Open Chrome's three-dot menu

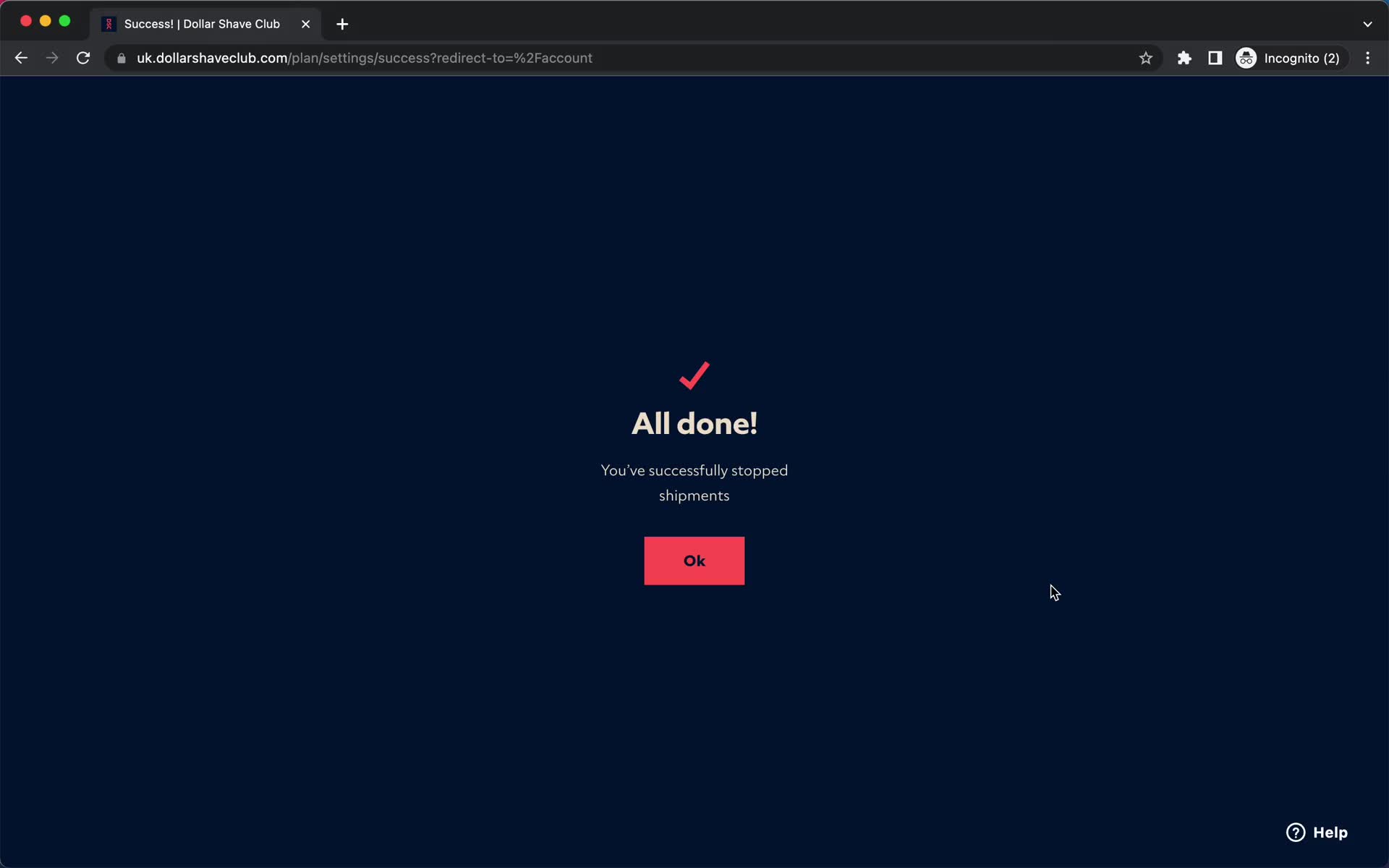tap(1367, 58)
